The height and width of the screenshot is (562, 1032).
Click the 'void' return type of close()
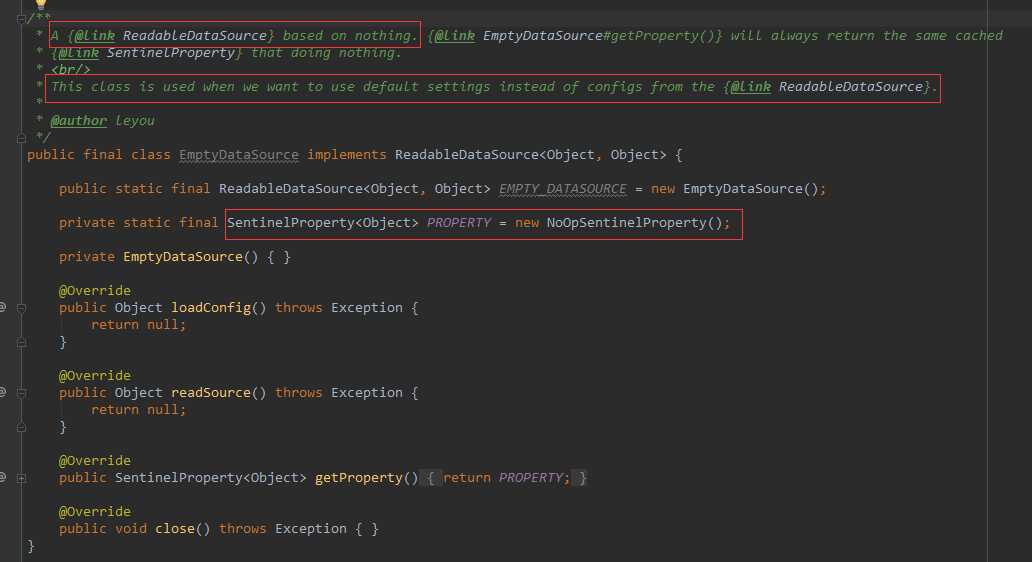[x=131, y=528]
